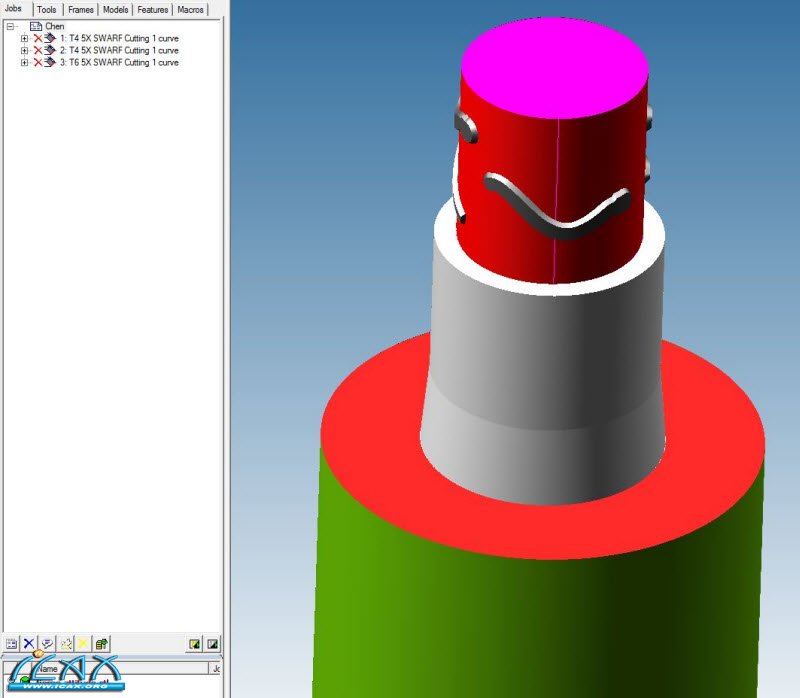Click the yellow-green shaded panel icon
Image resolution: width=800 pixels, height=698 pixels.
click(194, 644)
